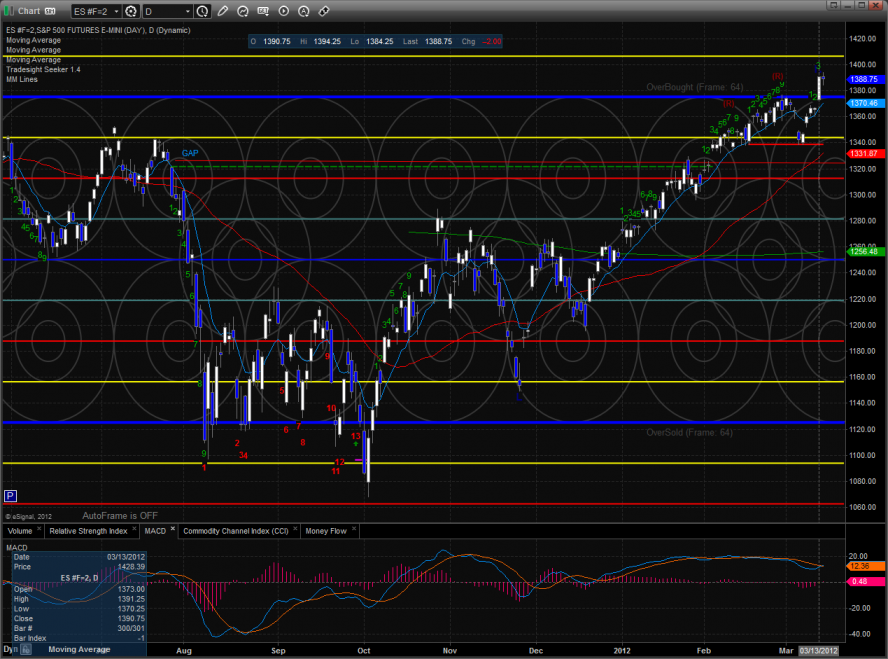This screenshot has height=659, width=888.
Task: Select the pencil drawing tool
Action: (x=223, y=11)
